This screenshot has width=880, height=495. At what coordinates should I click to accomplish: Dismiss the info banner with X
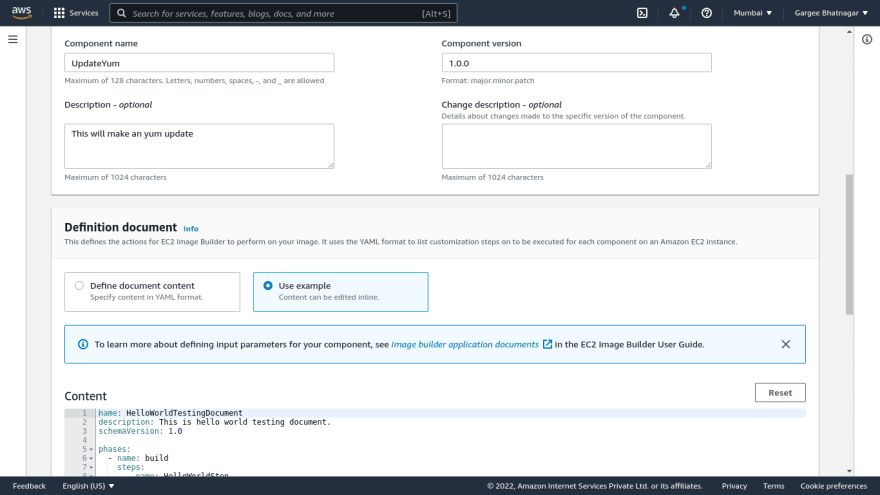tap(786, 344)
